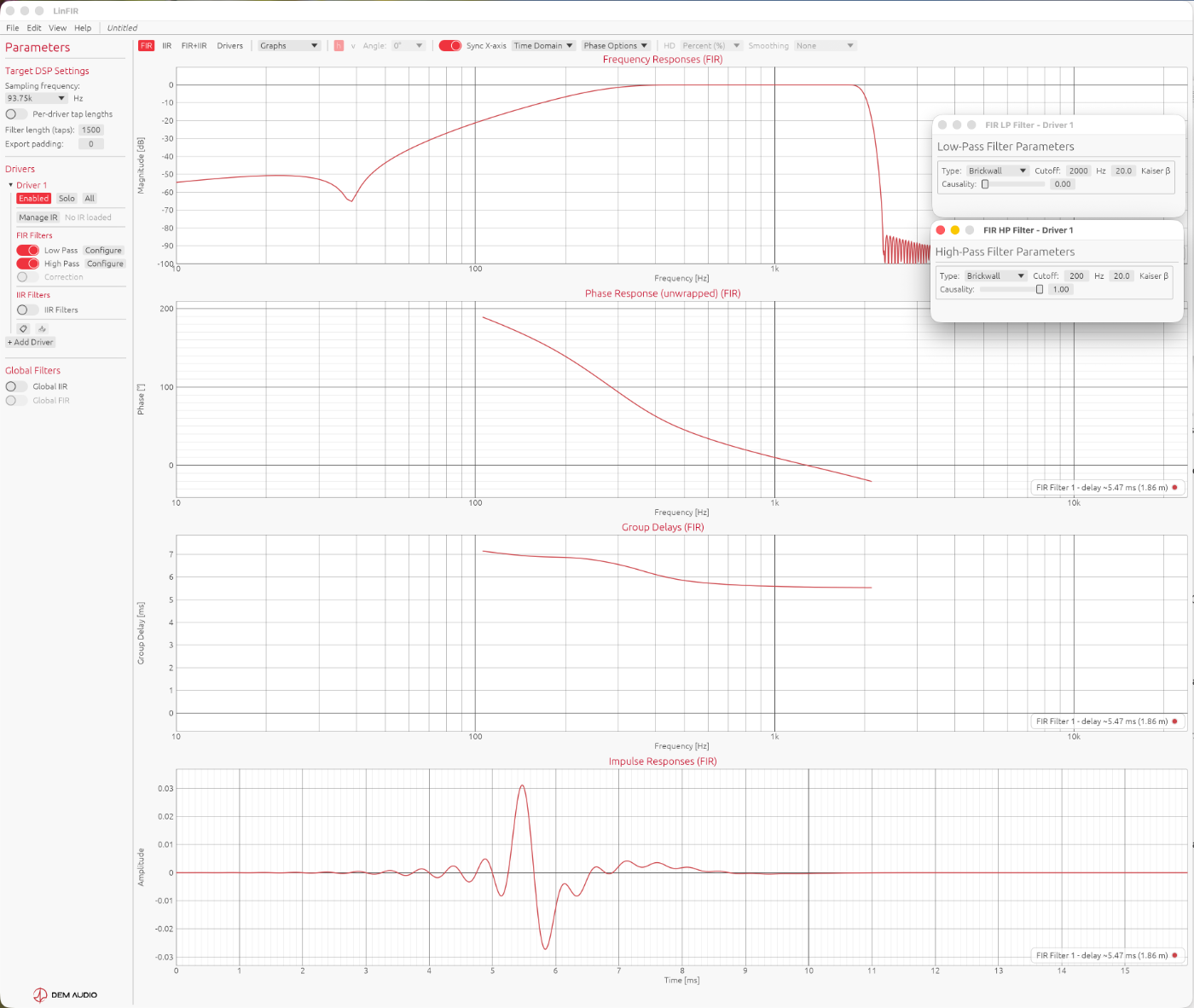Click the red legend dot in Phase Response graph

(x=1174, y=488)
